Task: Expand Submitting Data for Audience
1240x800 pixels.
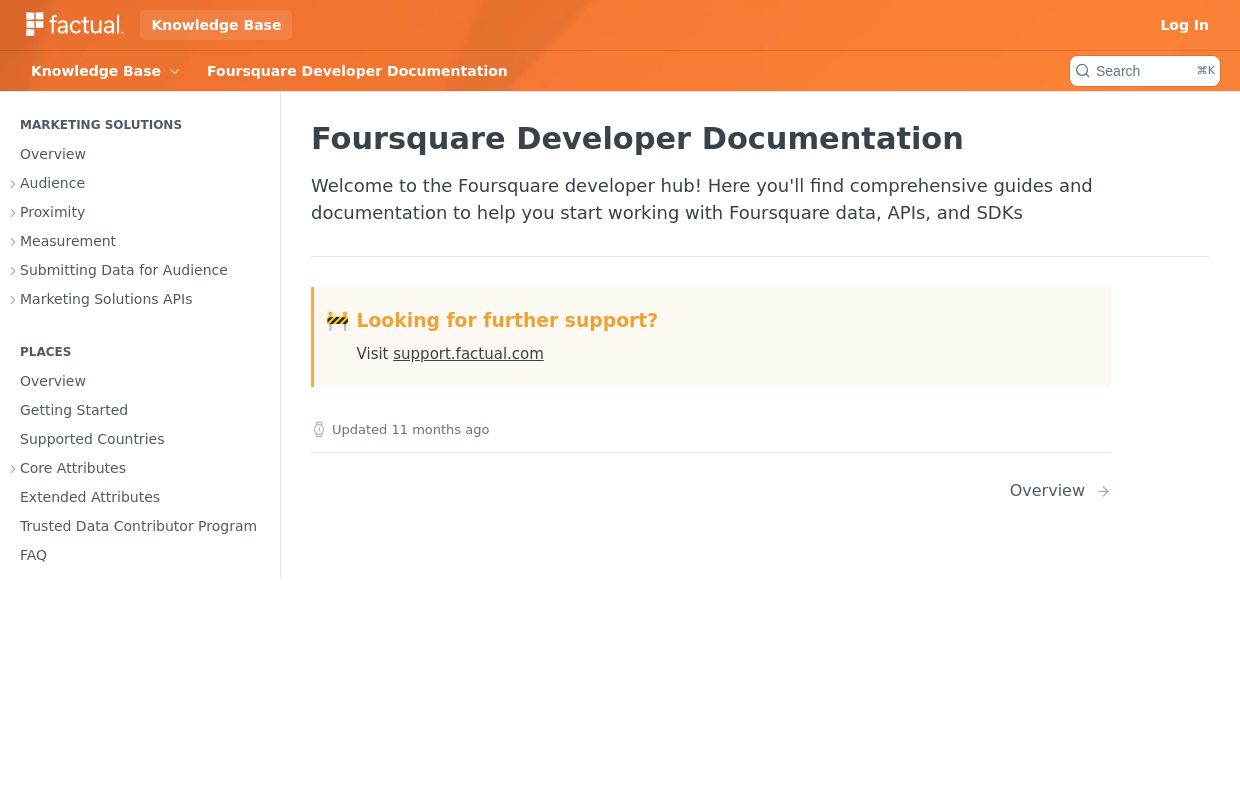Action: pos(13,271)
